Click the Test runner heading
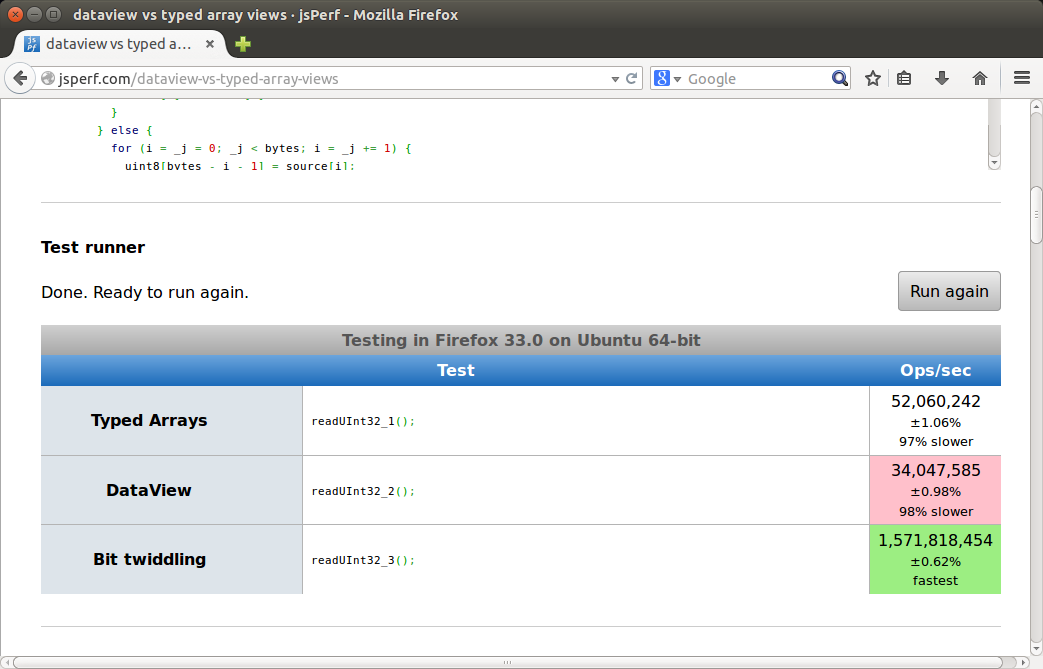 [x=93, y=247]
